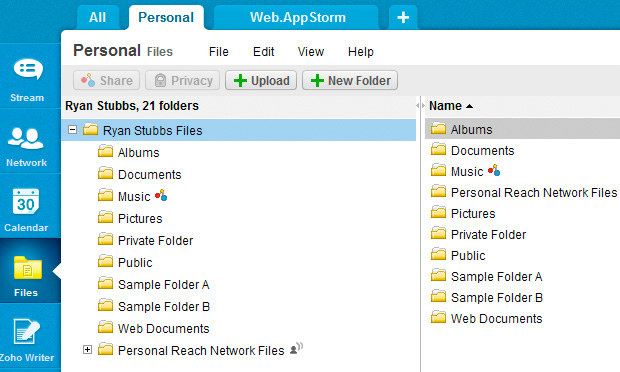Click the Privacy button

pyautogui.click(x=182, y=81)
